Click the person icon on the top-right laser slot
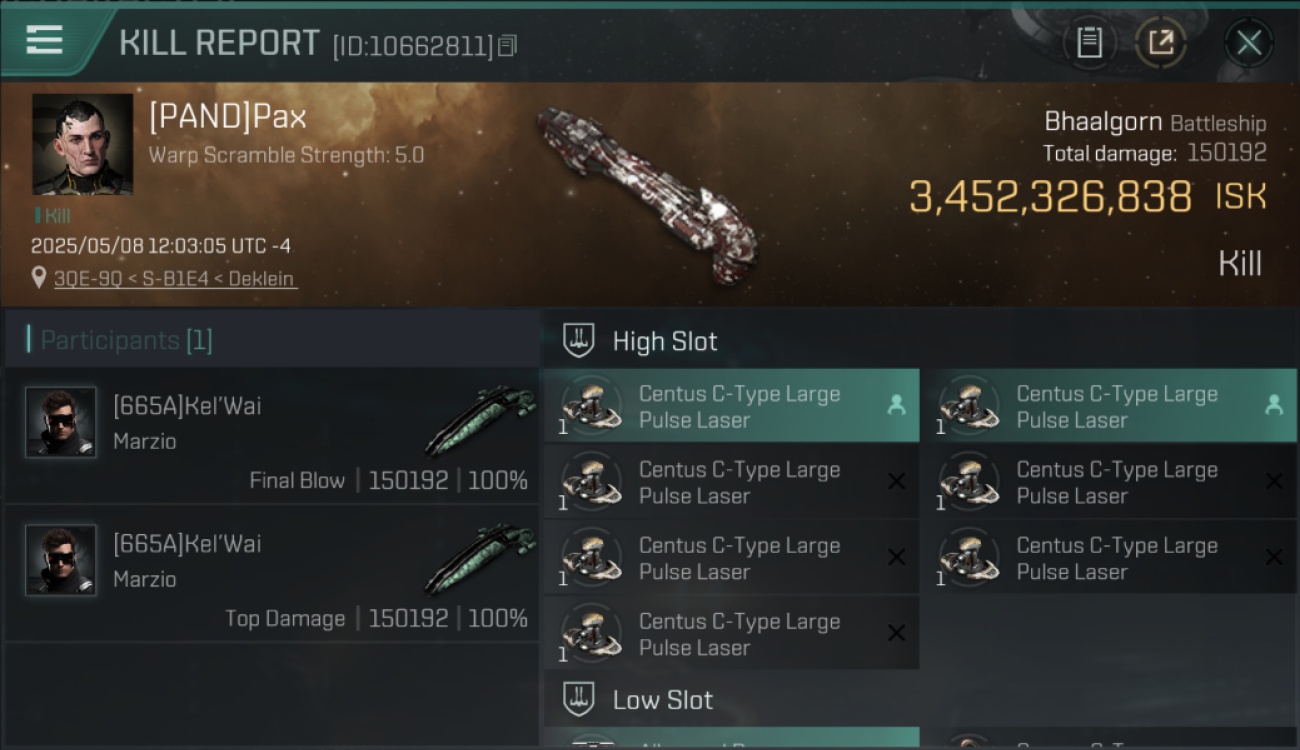Screen dimensions: 1300x750 click(1273, 405)
